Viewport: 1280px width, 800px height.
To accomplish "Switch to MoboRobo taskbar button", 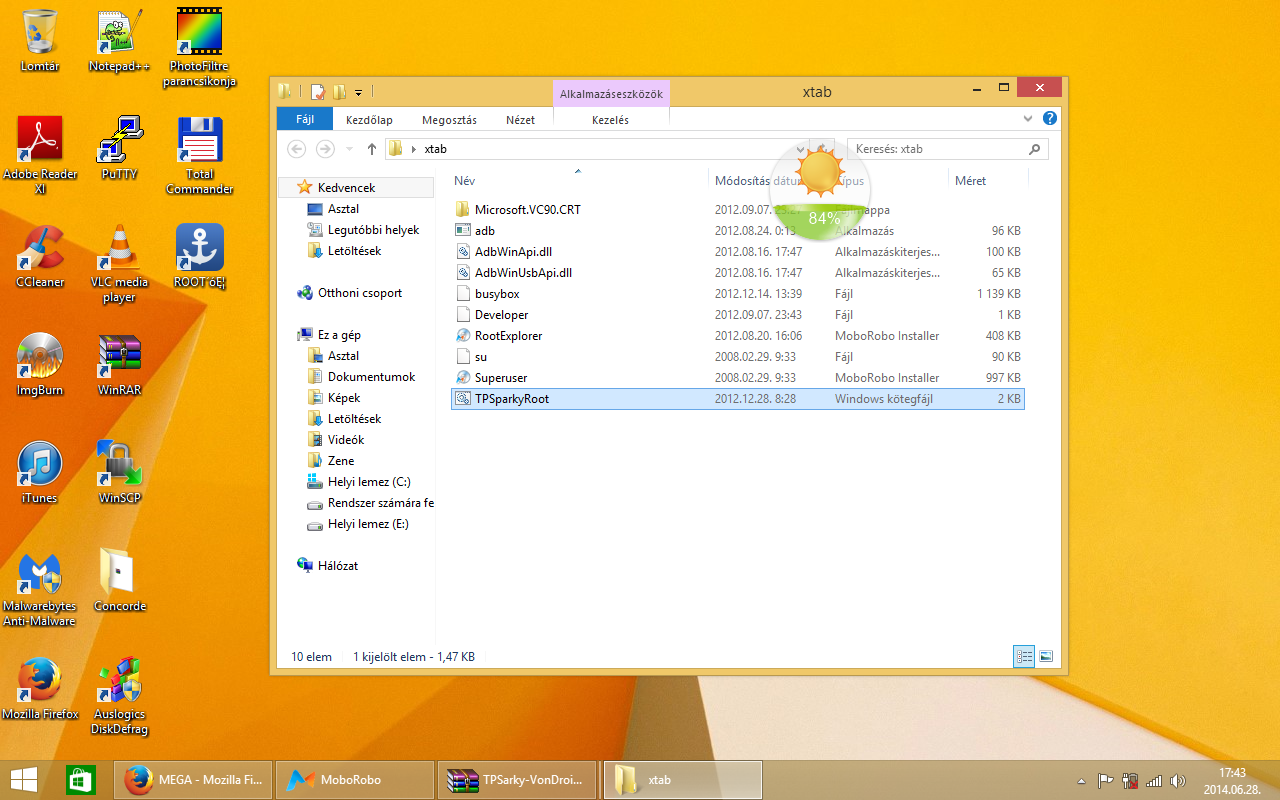I will point(352,780).
